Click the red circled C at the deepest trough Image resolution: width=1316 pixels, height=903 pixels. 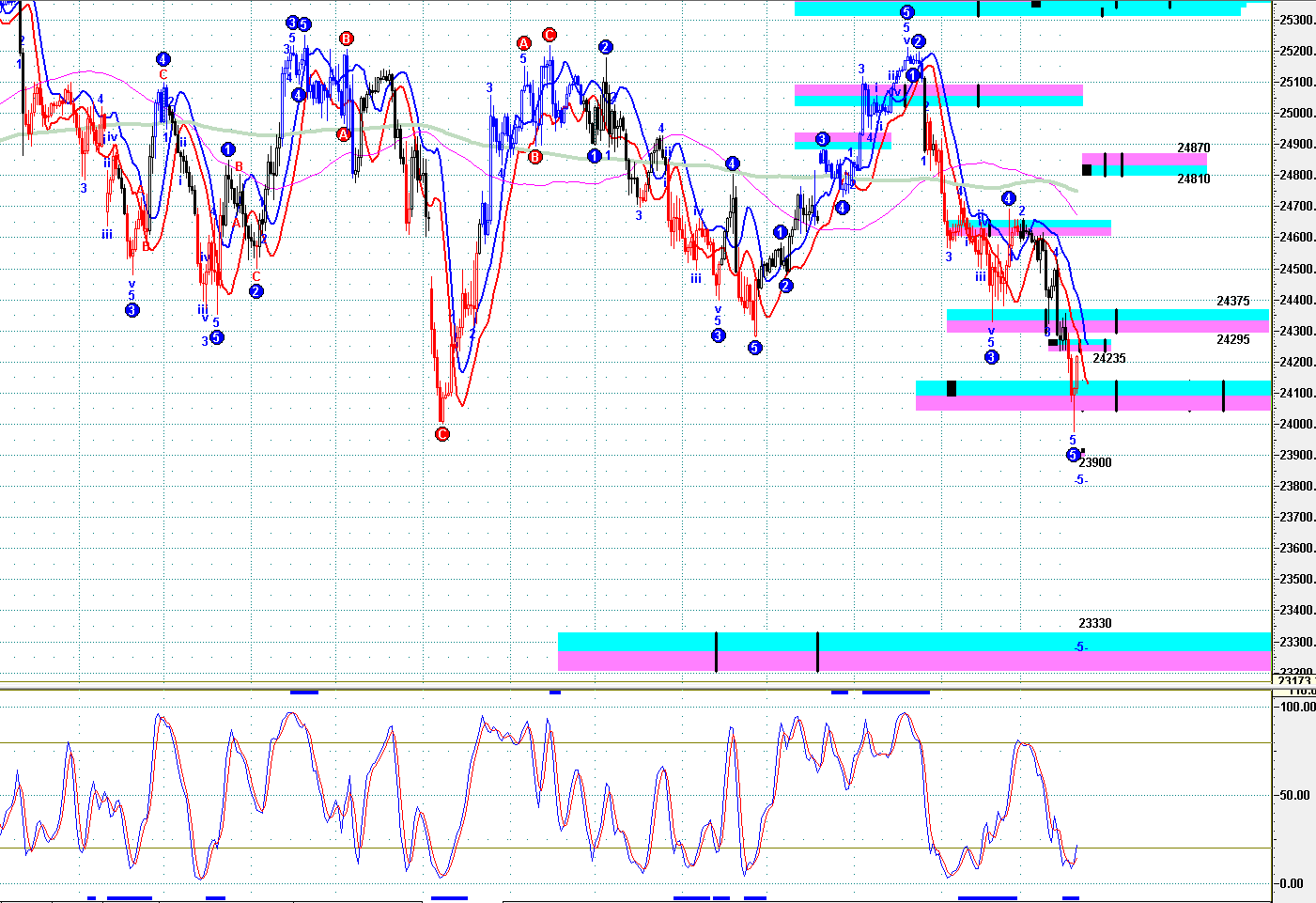click(x=441, y=434)
